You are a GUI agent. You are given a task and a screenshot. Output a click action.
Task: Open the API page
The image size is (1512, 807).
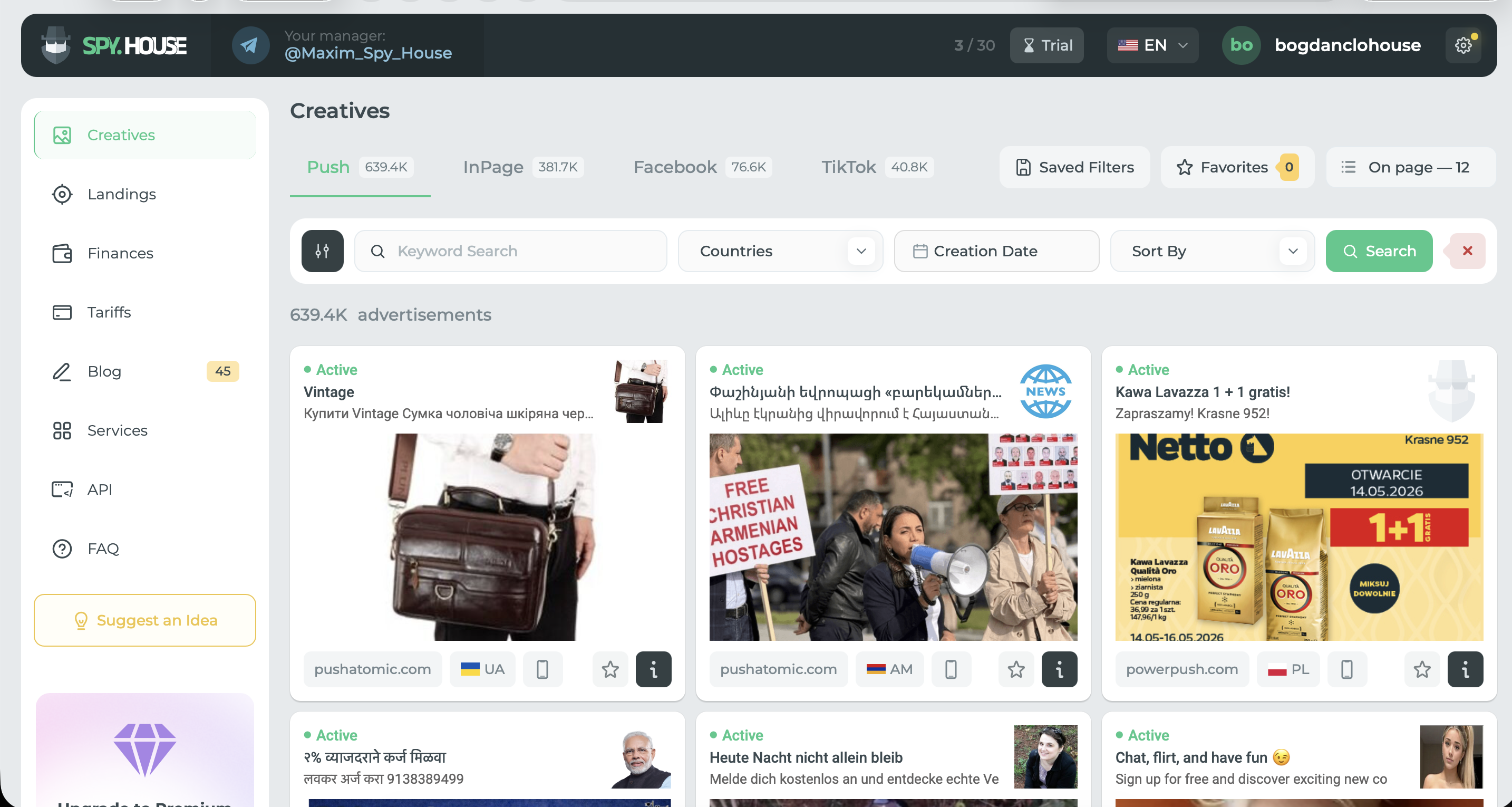click(x=145, y=489)
